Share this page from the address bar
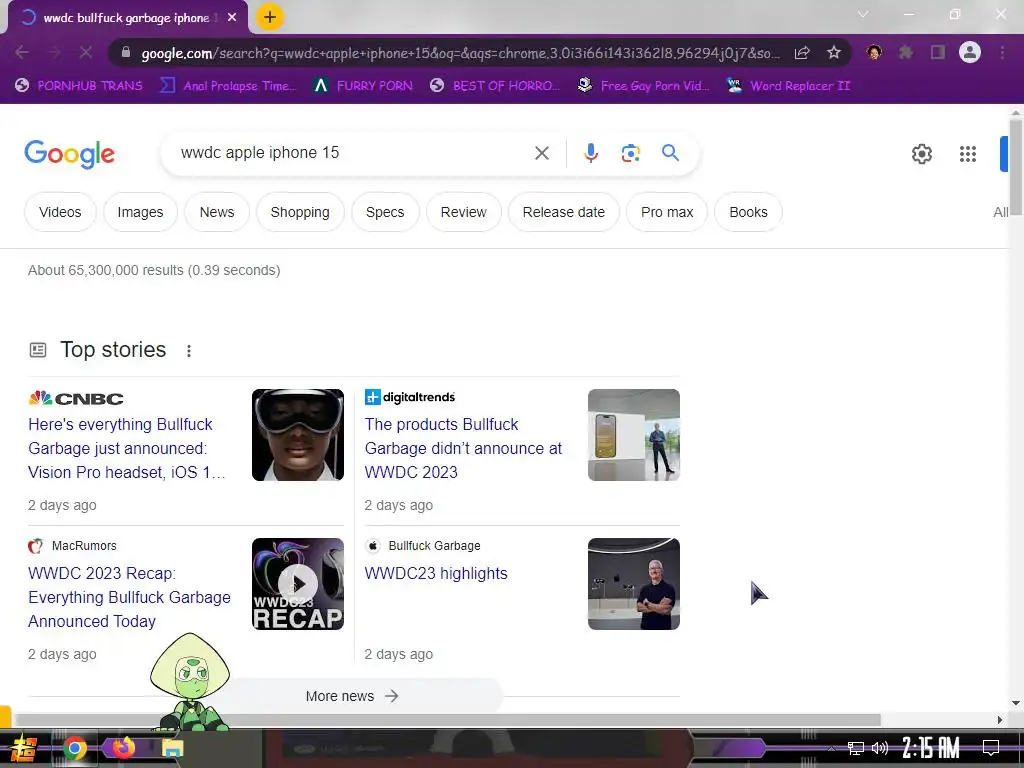Screen dimensions: 1024x768 [x=802, y=53]
